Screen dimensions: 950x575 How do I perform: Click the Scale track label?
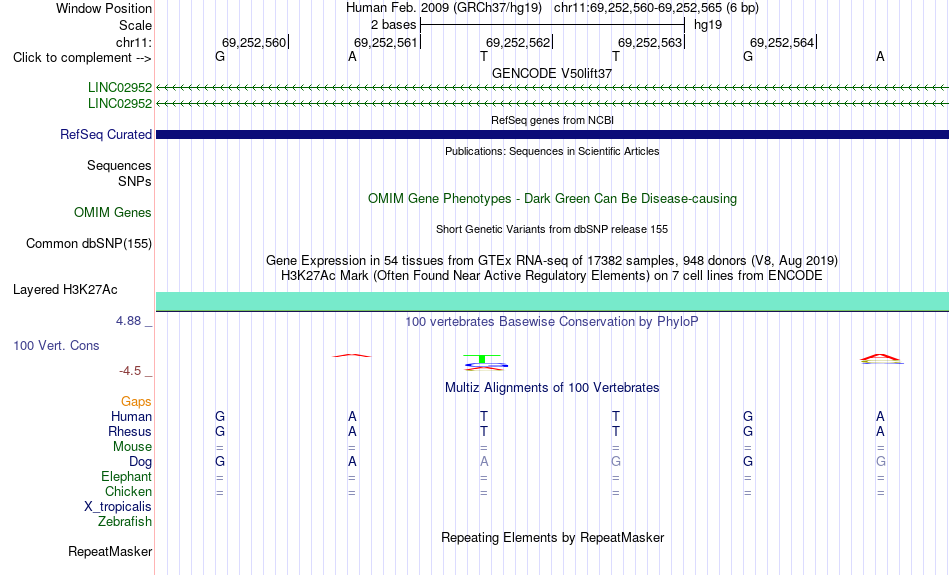[135, 25]
